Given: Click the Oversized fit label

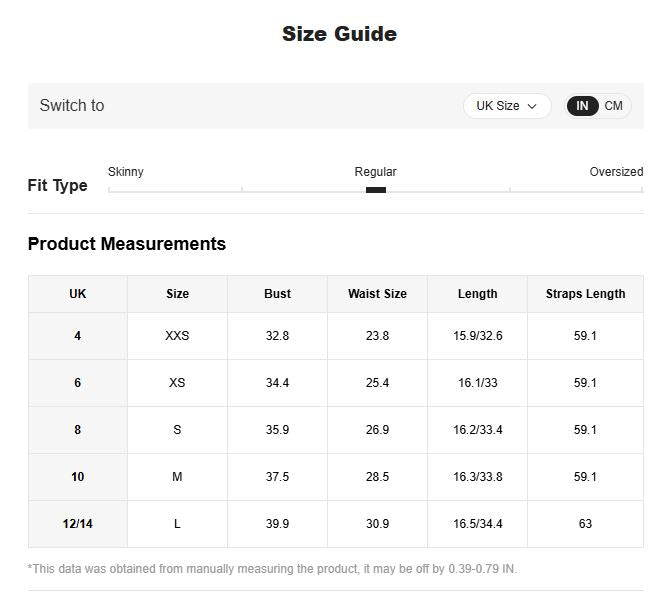Looking at the screenshot, I should [x=616, y=172].
